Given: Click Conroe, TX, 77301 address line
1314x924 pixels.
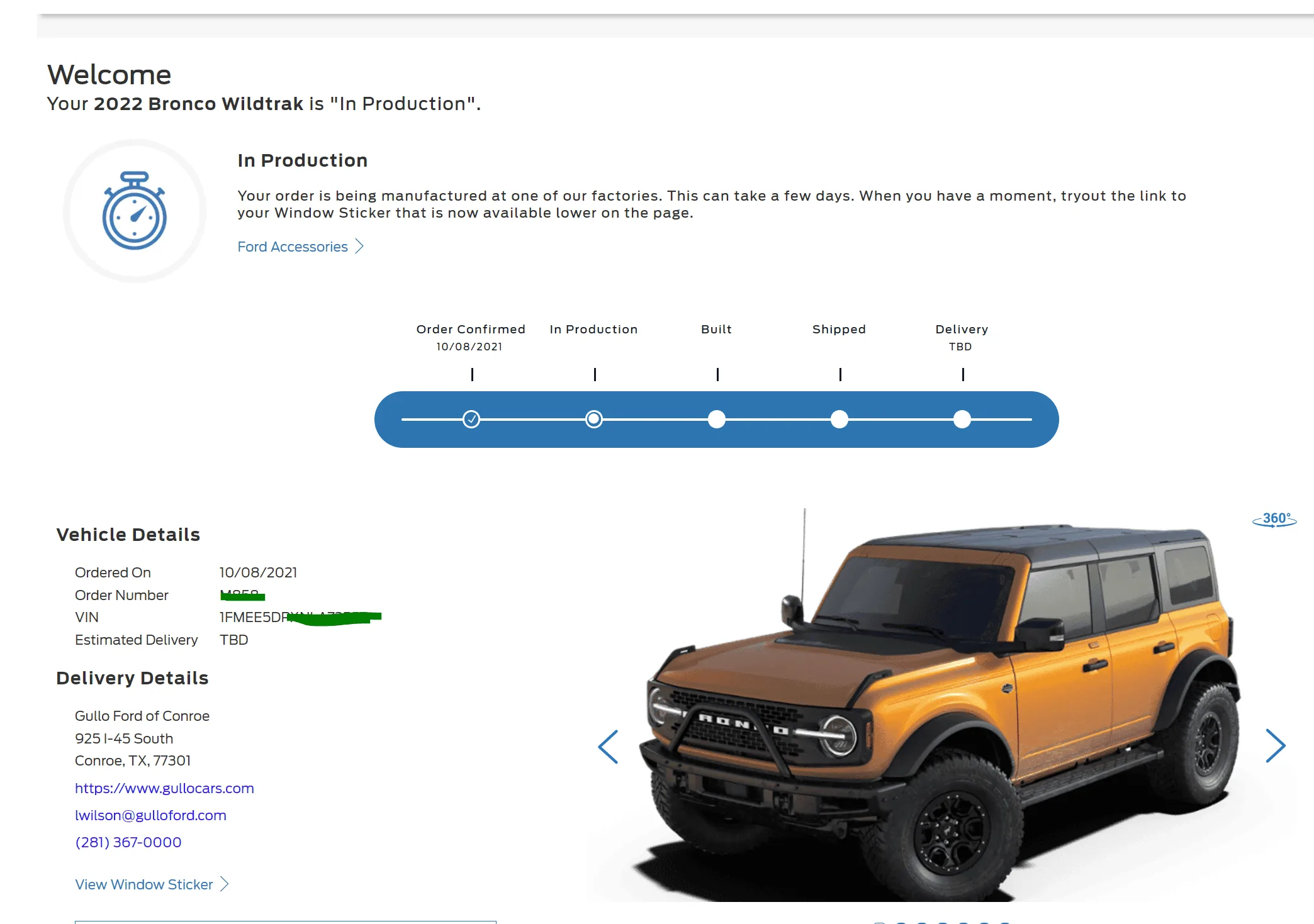Looking at the screenshot, I should 133,760.
